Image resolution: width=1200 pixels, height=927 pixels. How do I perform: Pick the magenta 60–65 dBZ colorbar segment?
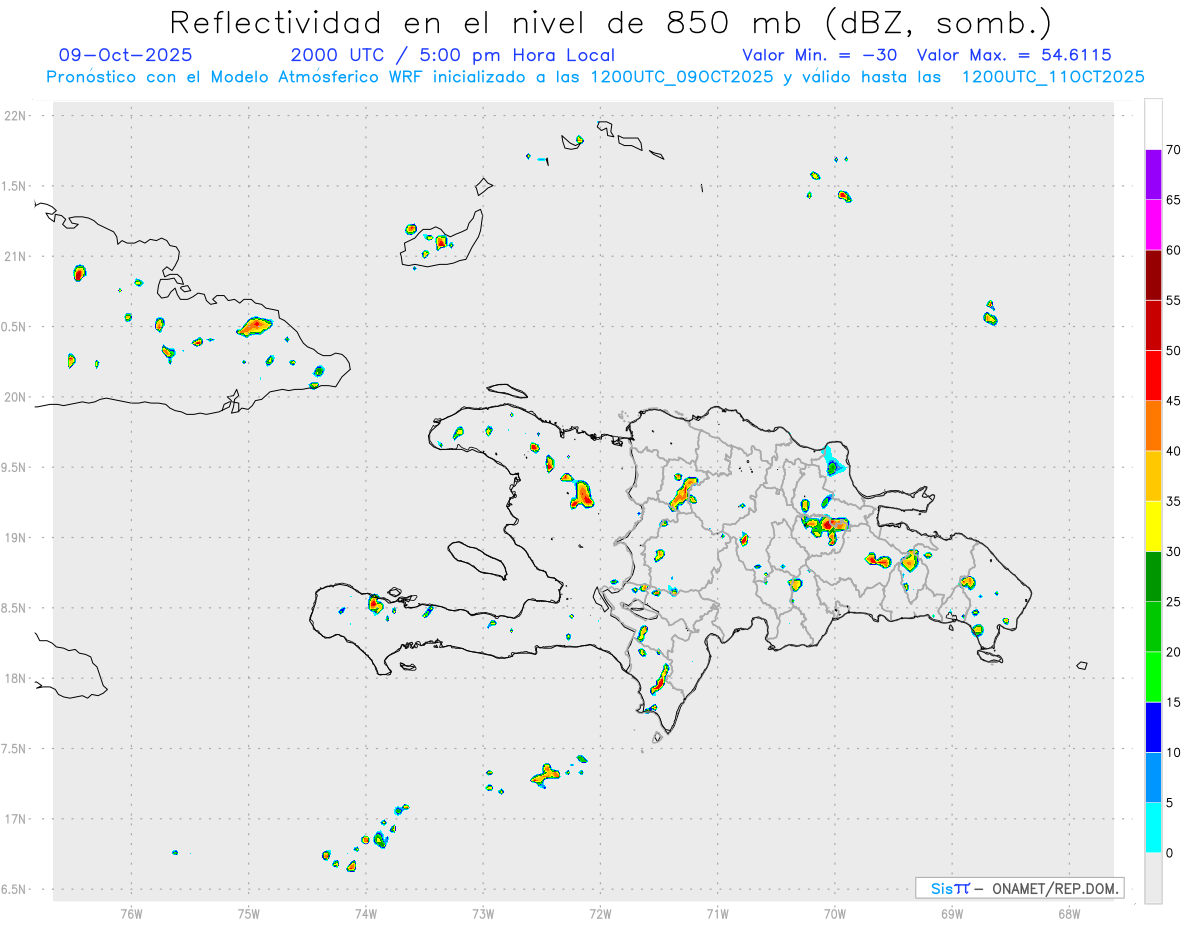pyautogui.click(x=1153, y=225)
